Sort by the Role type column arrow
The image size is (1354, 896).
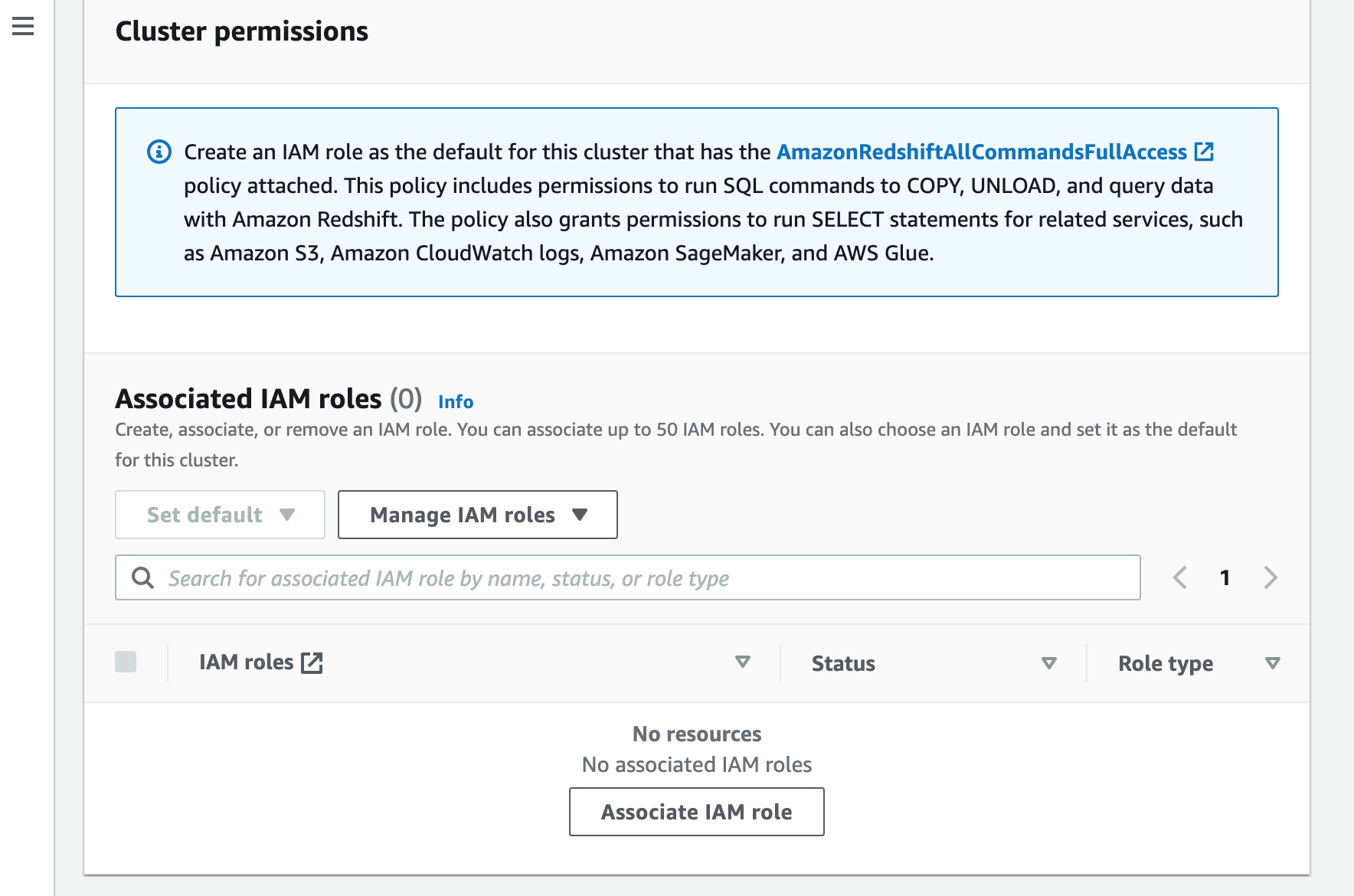click(1273, 663)
